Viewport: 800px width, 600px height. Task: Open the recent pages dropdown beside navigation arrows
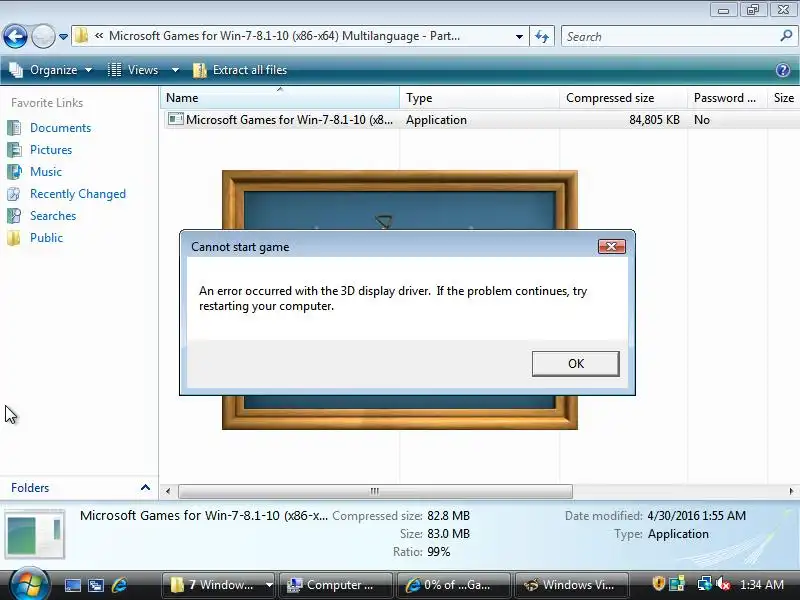click(x=63, y=37)
